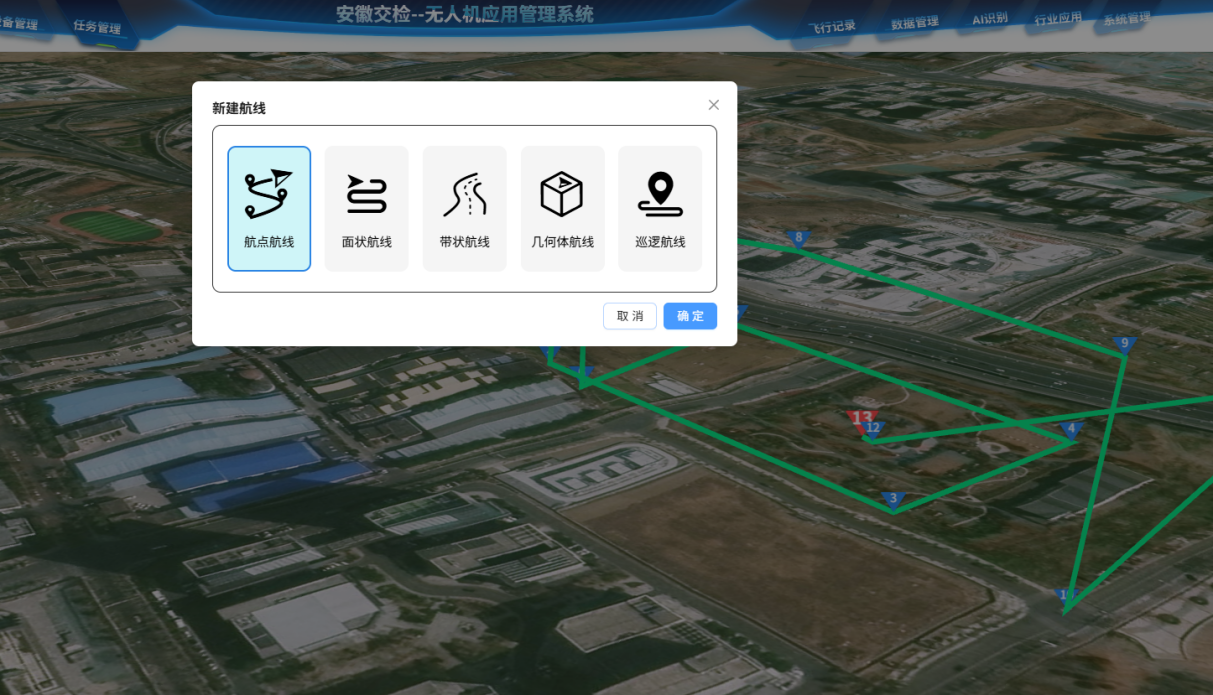
Task: Choose the 面状航线 area route icon
Action: [x=366, y=194]
